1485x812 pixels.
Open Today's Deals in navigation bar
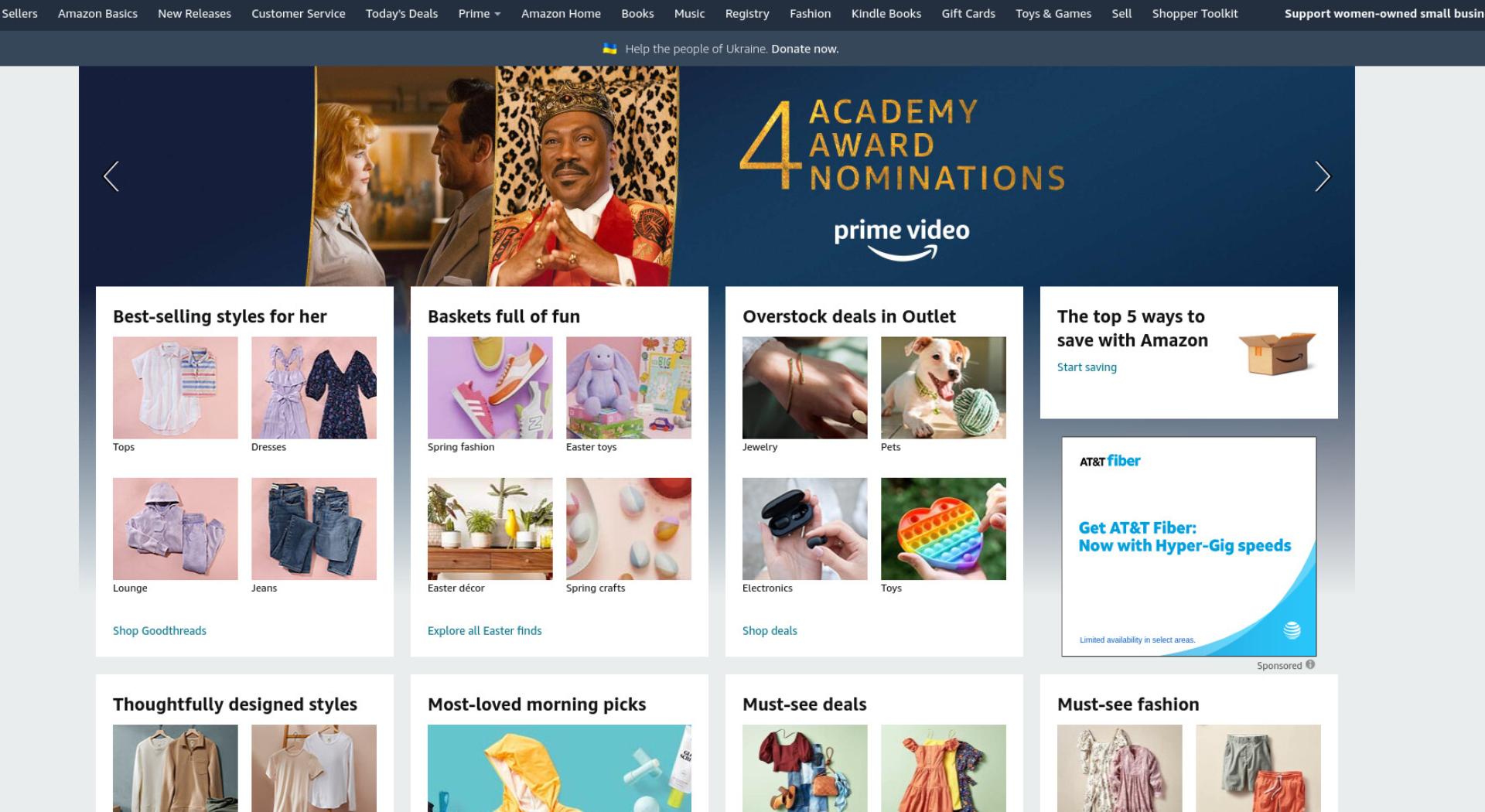click(x=401, y=14)
